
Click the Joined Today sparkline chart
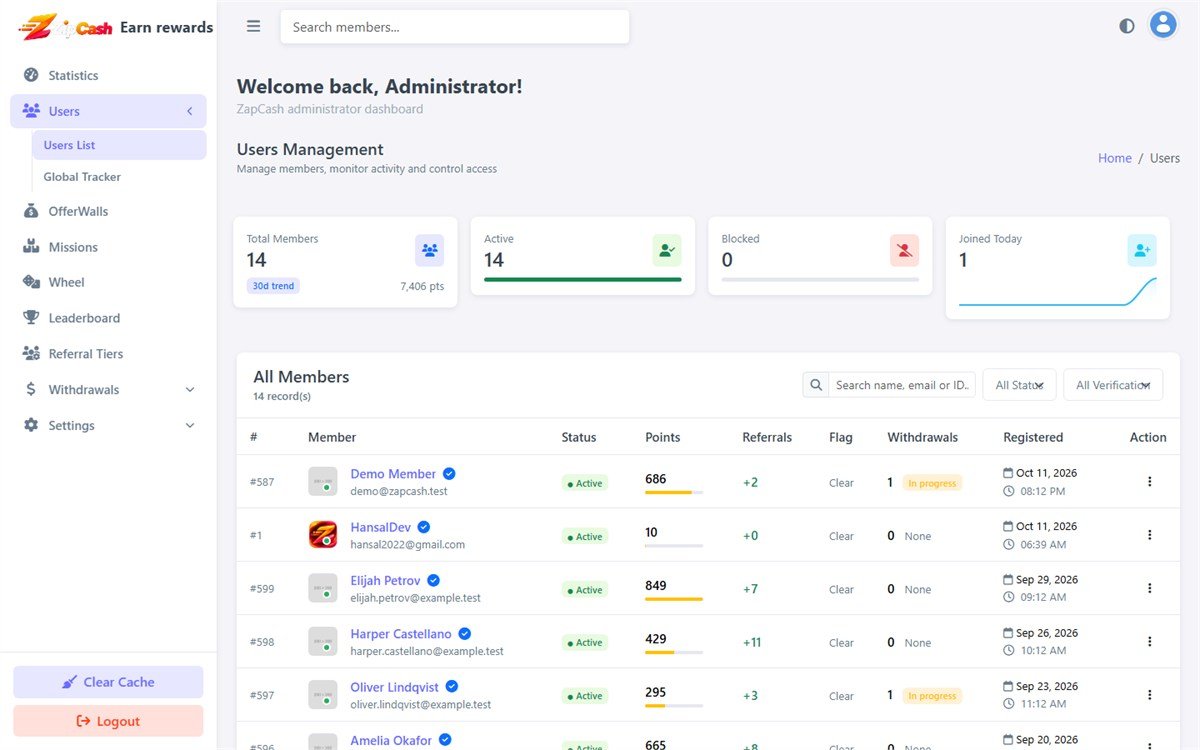[x=1058, y=291]
